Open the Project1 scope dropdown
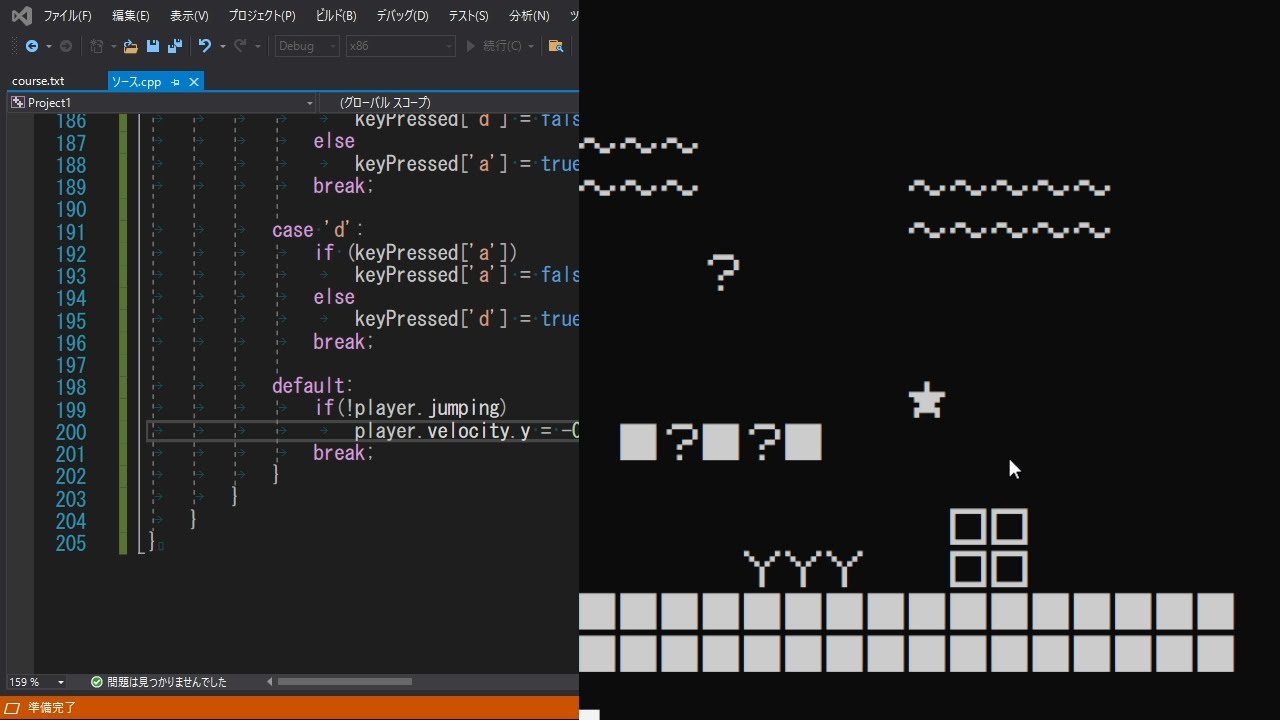The height and width of the screenshot is (720, 1280). coord(162,103)
